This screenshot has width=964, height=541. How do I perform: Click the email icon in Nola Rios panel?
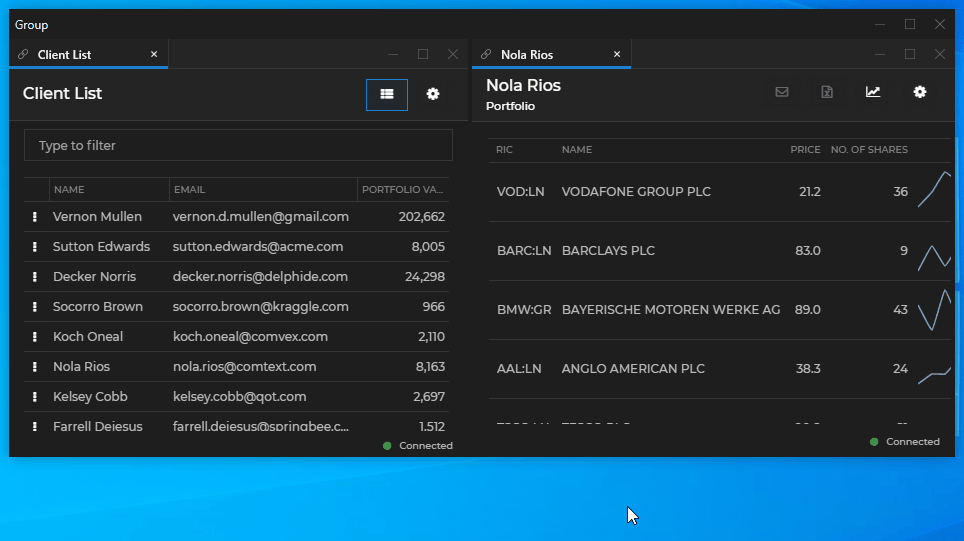pos(782,92)
